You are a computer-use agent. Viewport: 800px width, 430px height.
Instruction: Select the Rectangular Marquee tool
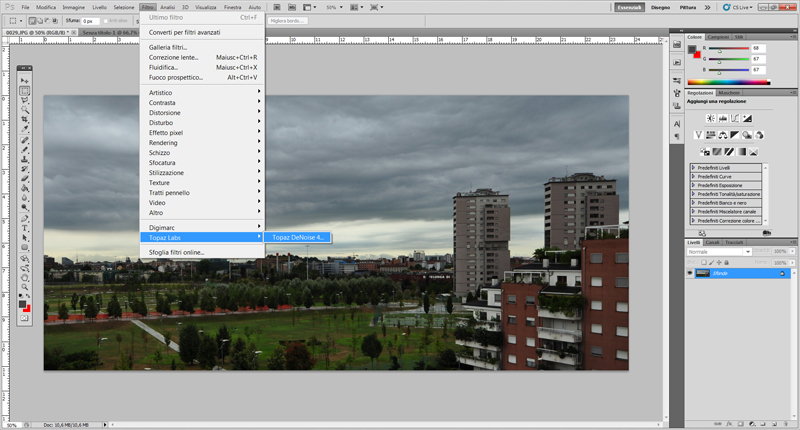coord(25,90)
